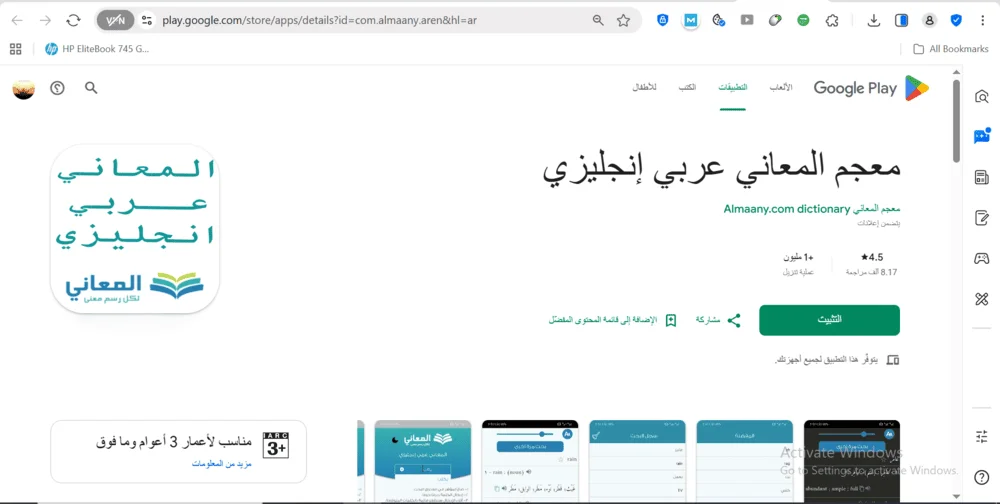Click the page vertical scrollbar thumb

click(956, 121)
